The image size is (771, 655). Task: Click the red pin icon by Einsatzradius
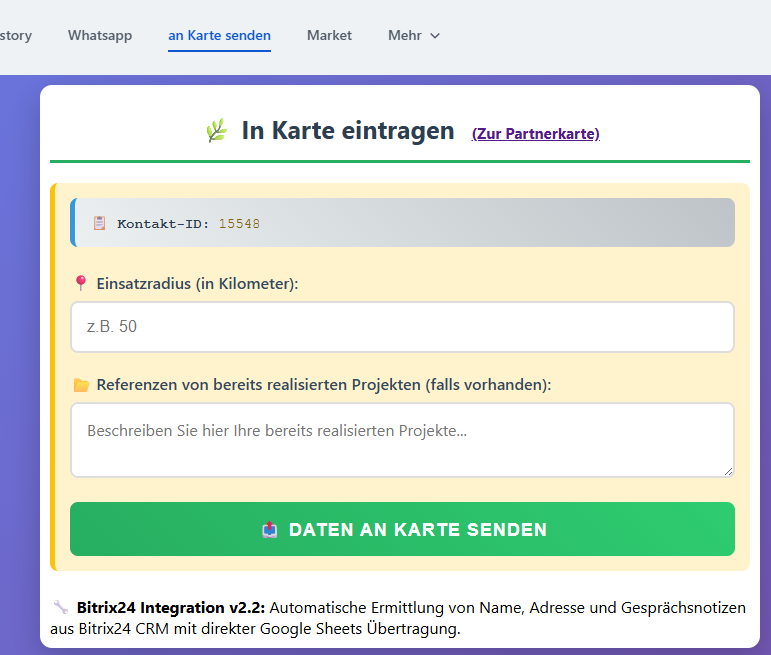click(81, 284)
